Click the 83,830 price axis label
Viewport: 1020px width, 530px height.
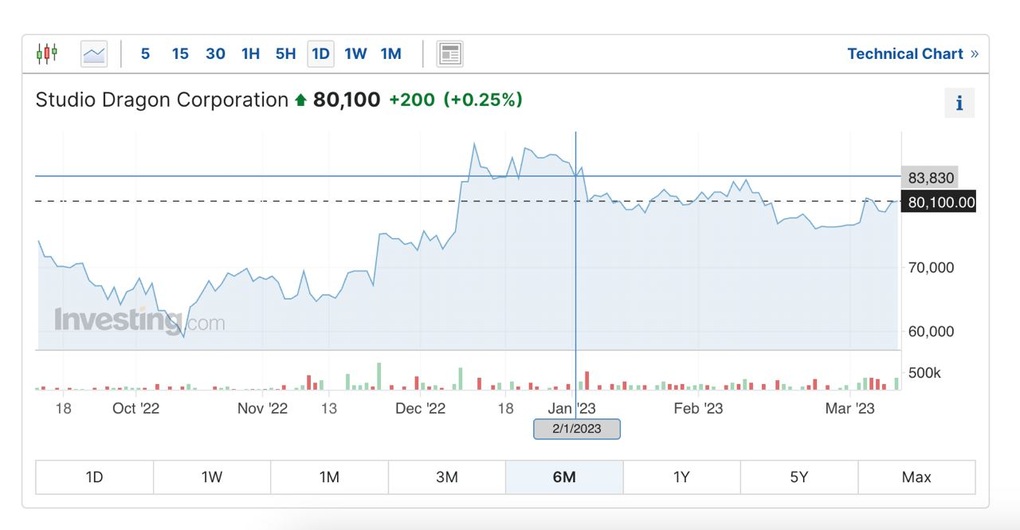pos(930,178)
